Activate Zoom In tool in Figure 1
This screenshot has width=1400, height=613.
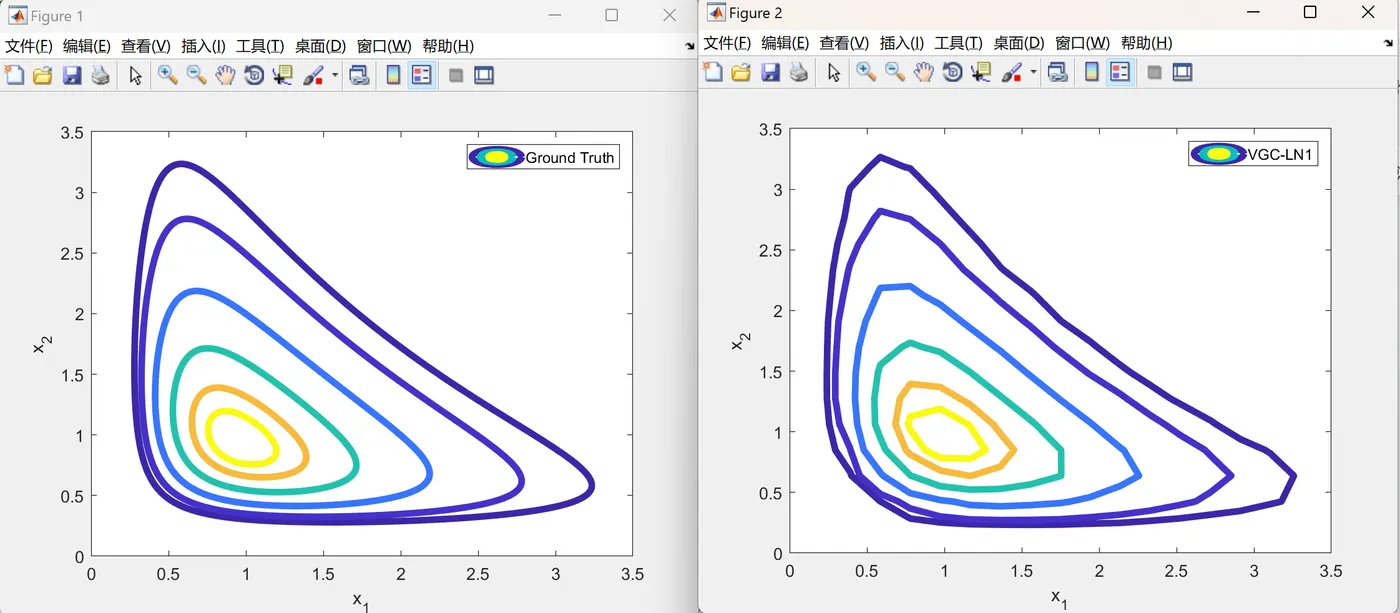tap(167, 75)
